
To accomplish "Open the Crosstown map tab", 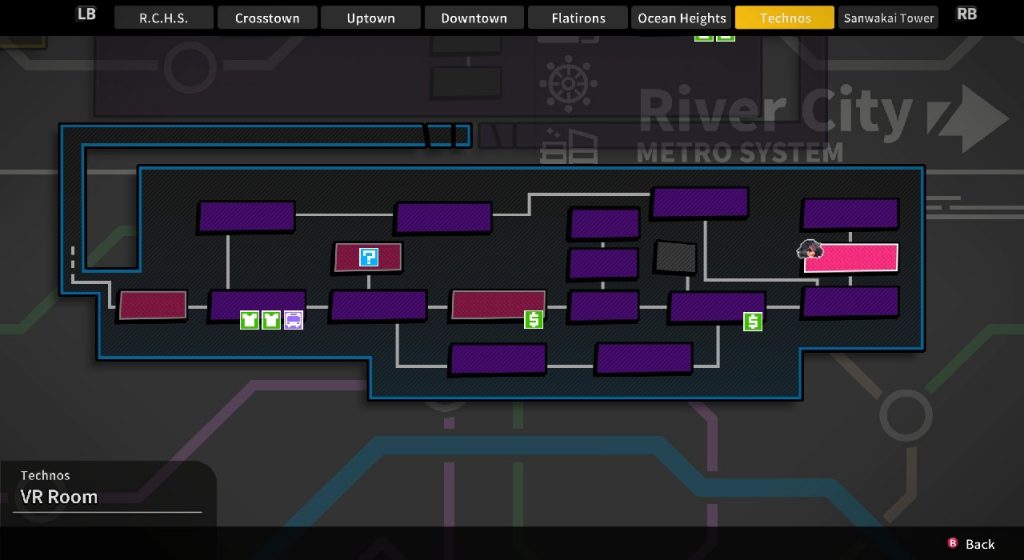I will click(x=267, y=18).
